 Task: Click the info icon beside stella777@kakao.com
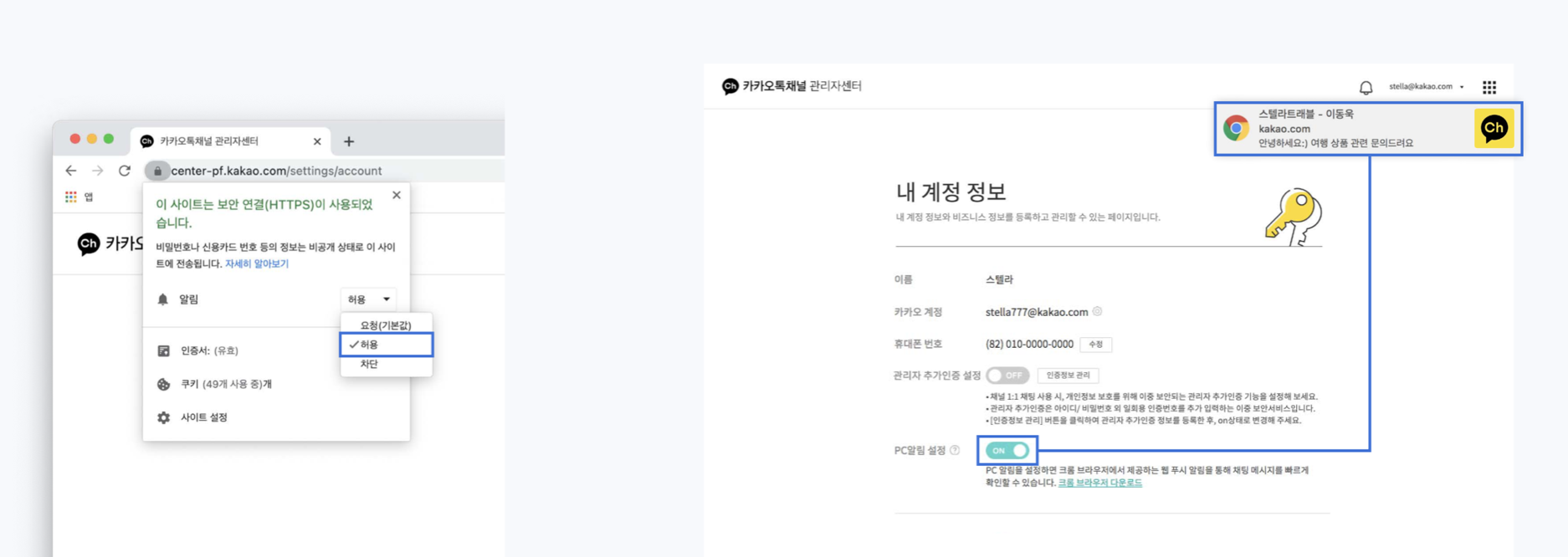point(1098,311)
